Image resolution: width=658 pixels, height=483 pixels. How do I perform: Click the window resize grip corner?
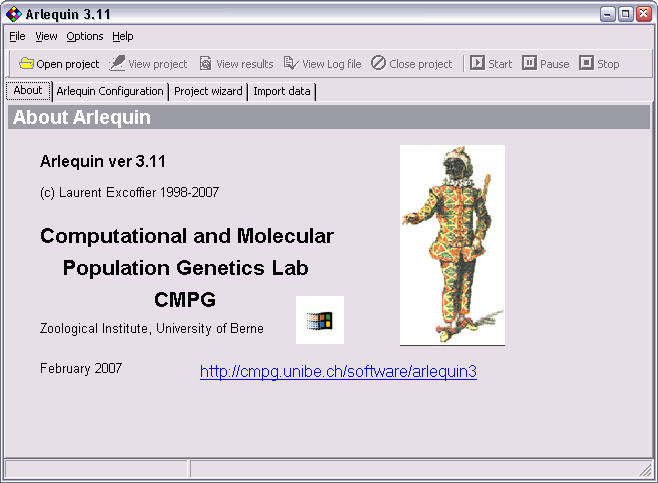646,471
